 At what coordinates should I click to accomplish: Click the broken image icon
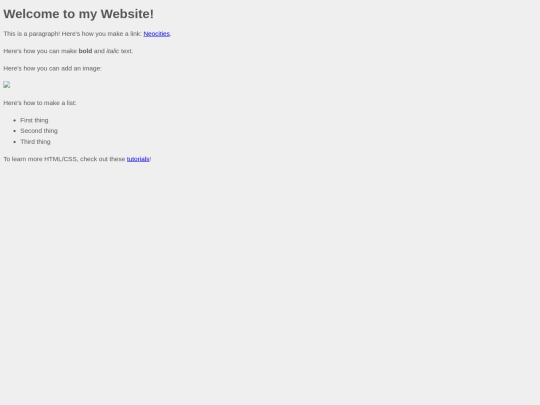click(7, 85)
